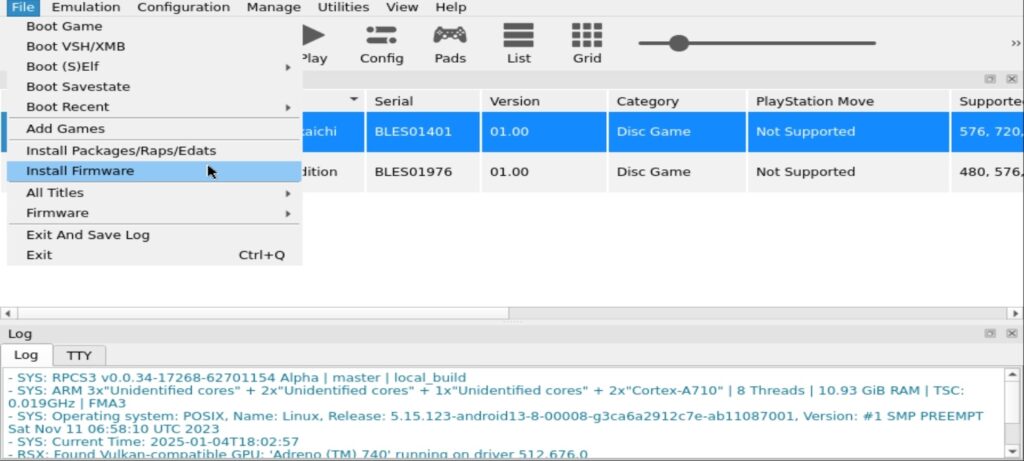Click log scrollbar up arrow

1012,375
